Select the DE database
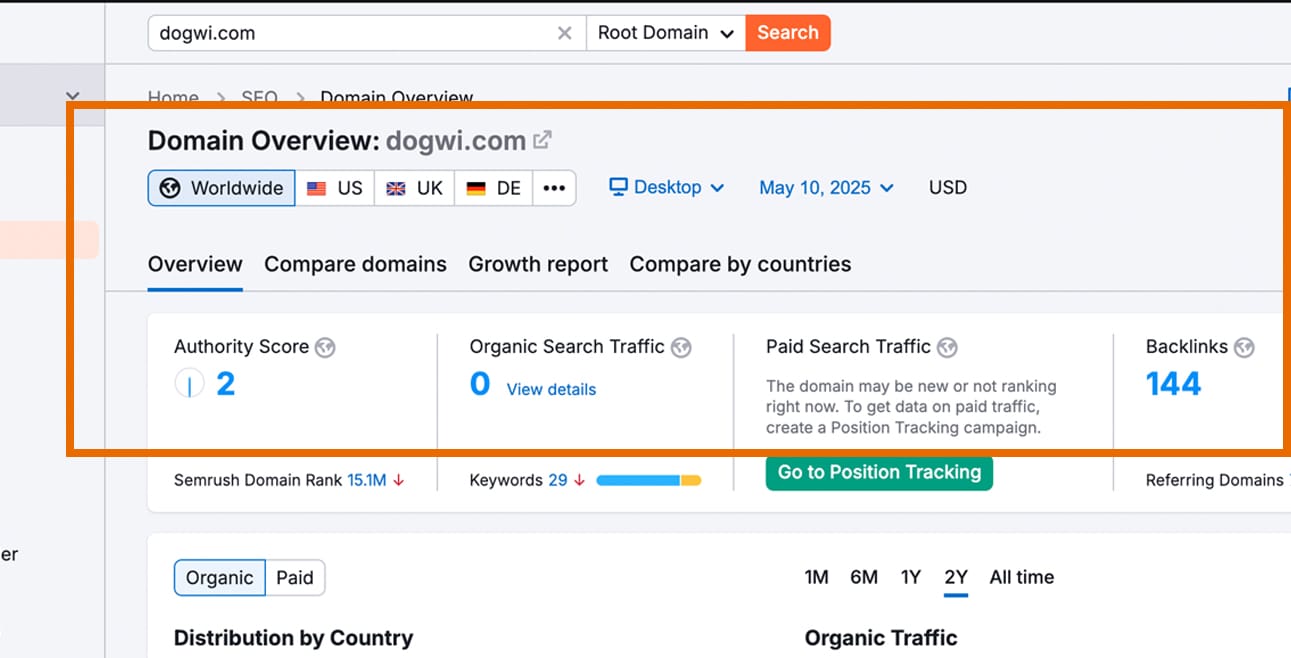This screenshot has height=658, width=1291. pyautogui.click(x=494, y=188)
